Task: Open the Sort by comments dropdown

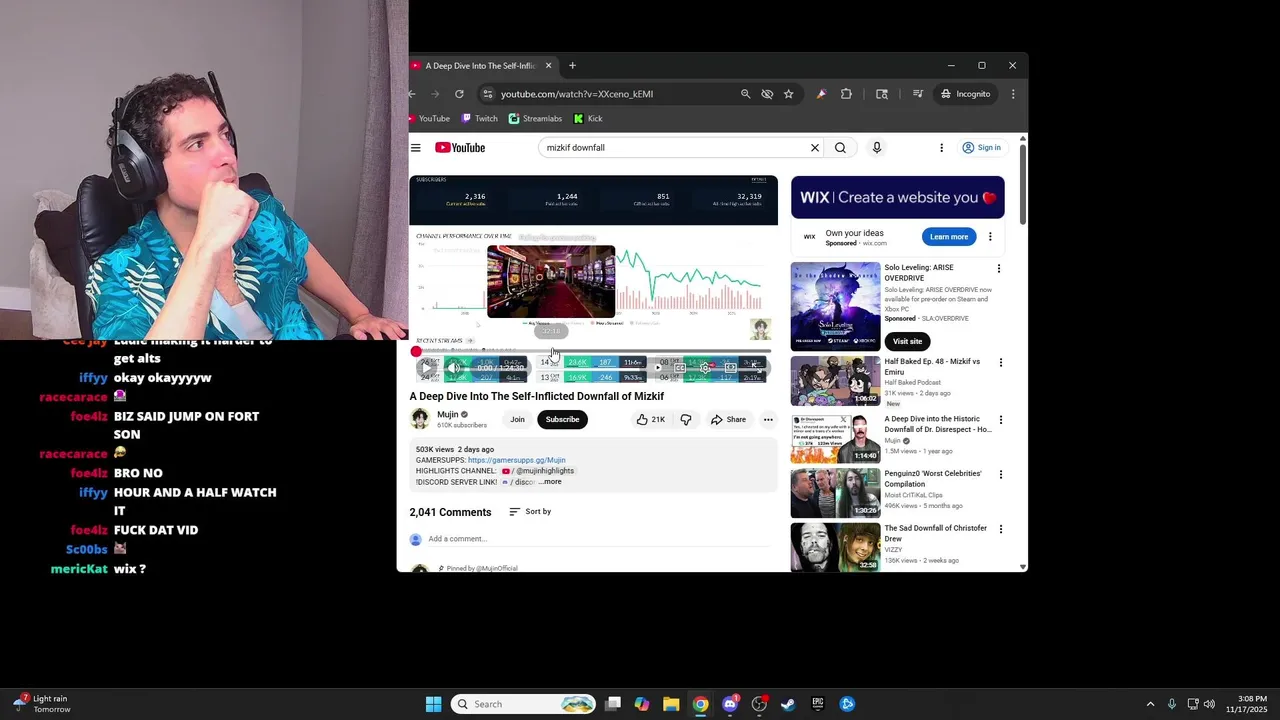Action: point(530,512)
